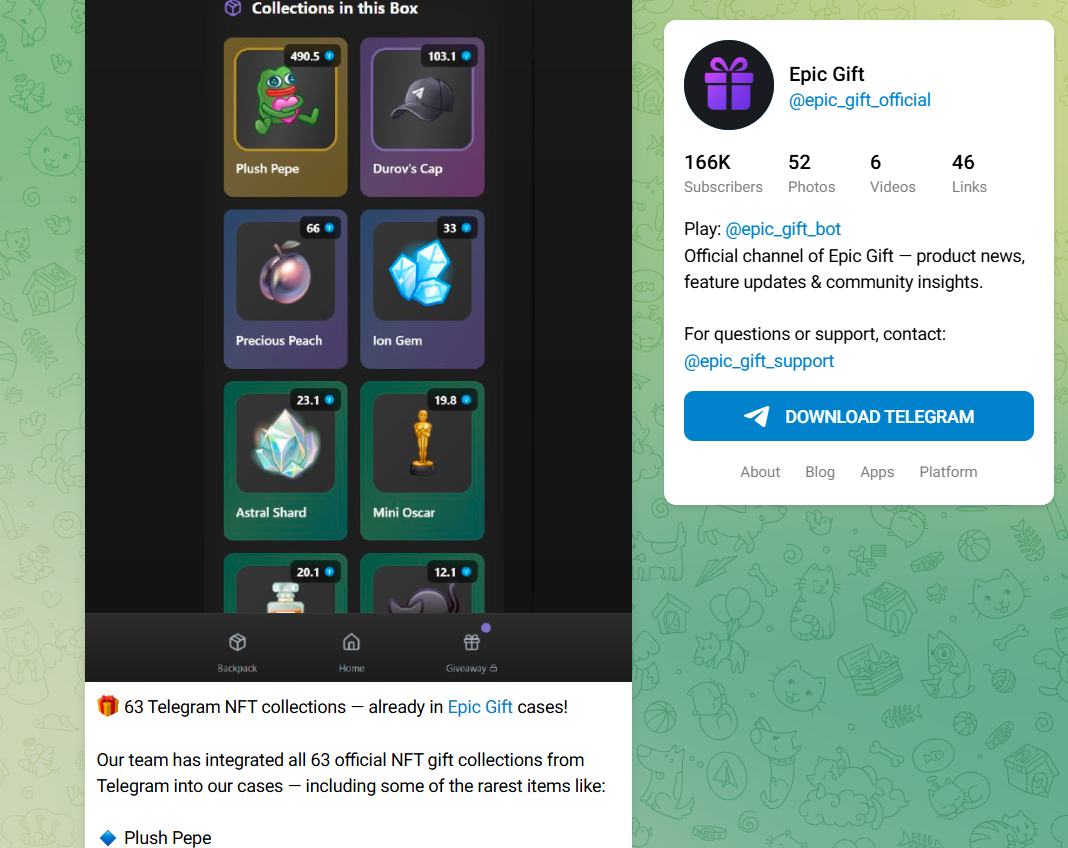The height and width of the screenshot is (848, 1068).
Task: View the 6 Videos counter
Action: click(x=892, y=174)
